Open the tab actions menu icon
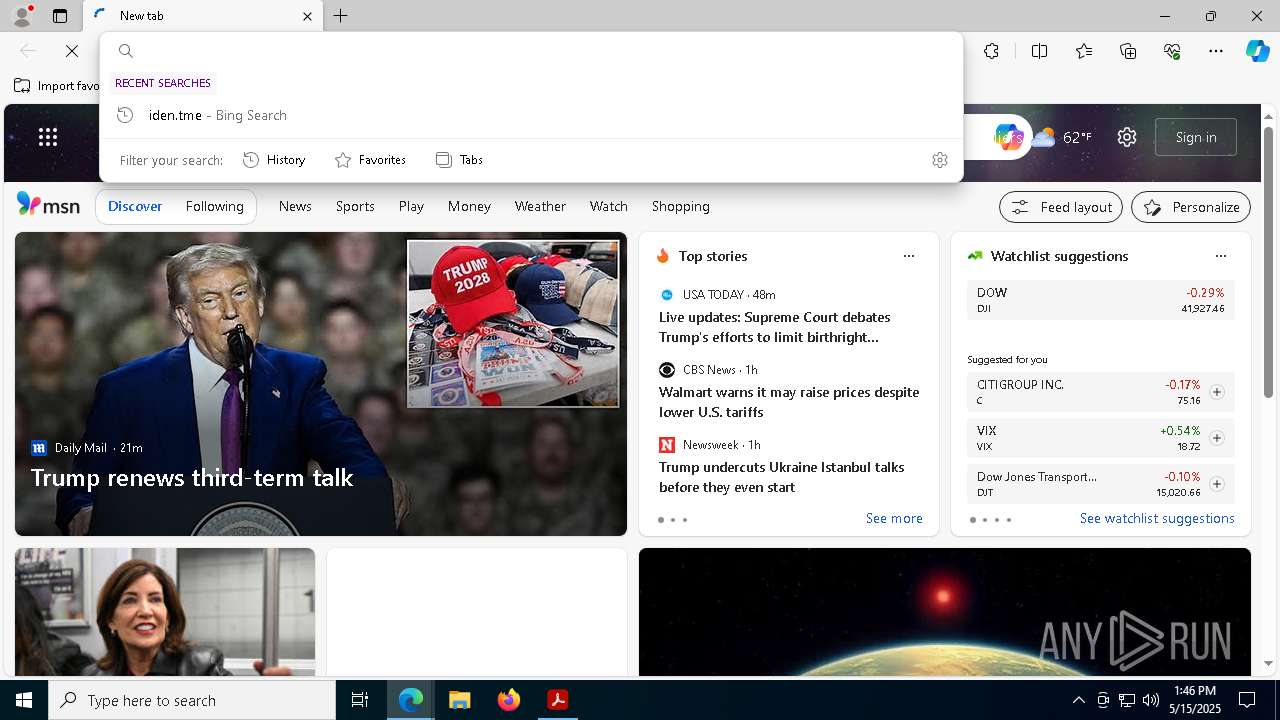This screenshot has height=720, width=1280. pyautogui.click(x=60, y=16)
